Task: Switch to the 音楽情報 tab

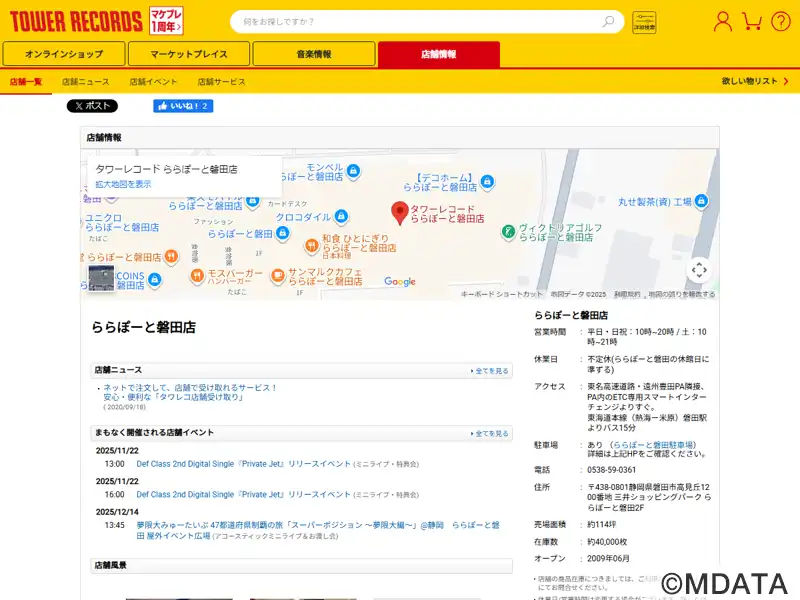Action: pos(313,54)
